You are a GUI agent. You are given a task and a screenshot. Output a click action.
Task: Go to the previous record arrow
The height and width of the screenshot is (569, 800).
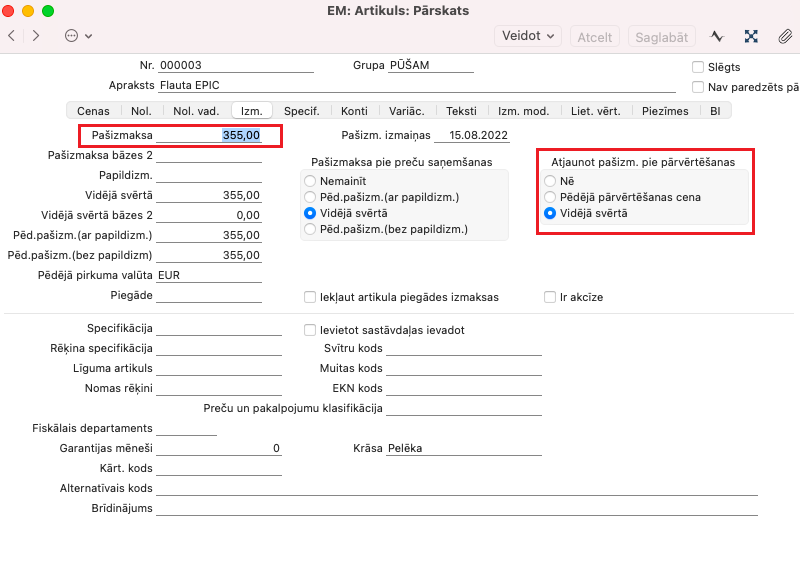[11, 36]
